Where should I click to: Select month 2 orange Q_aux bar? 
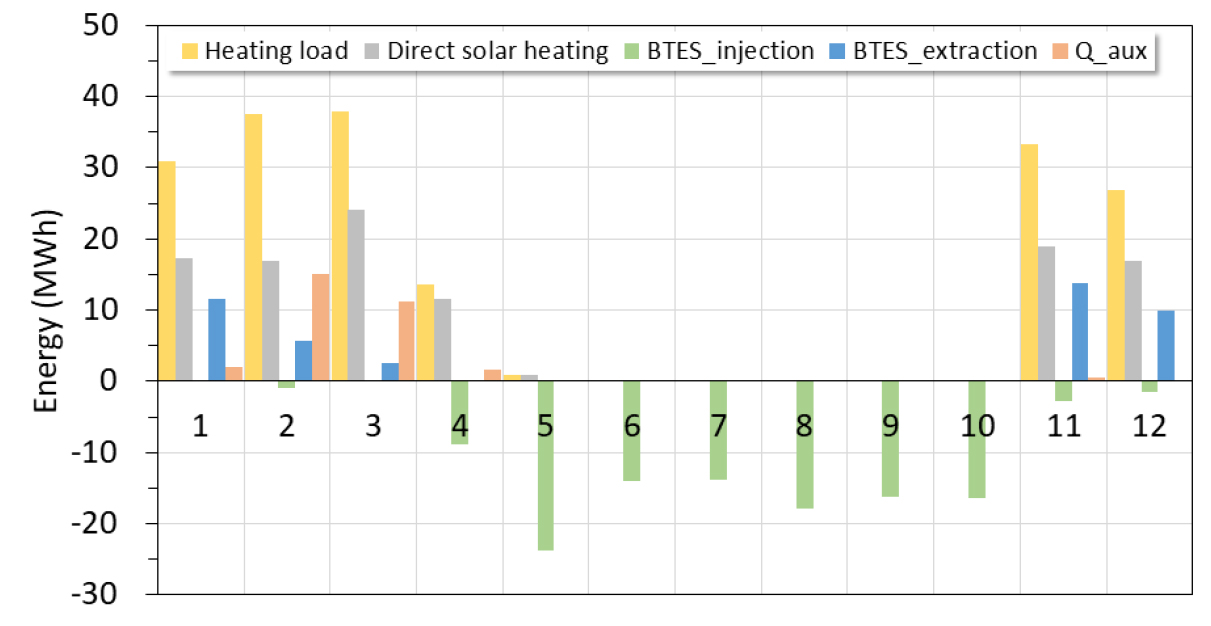coord(320,327)
